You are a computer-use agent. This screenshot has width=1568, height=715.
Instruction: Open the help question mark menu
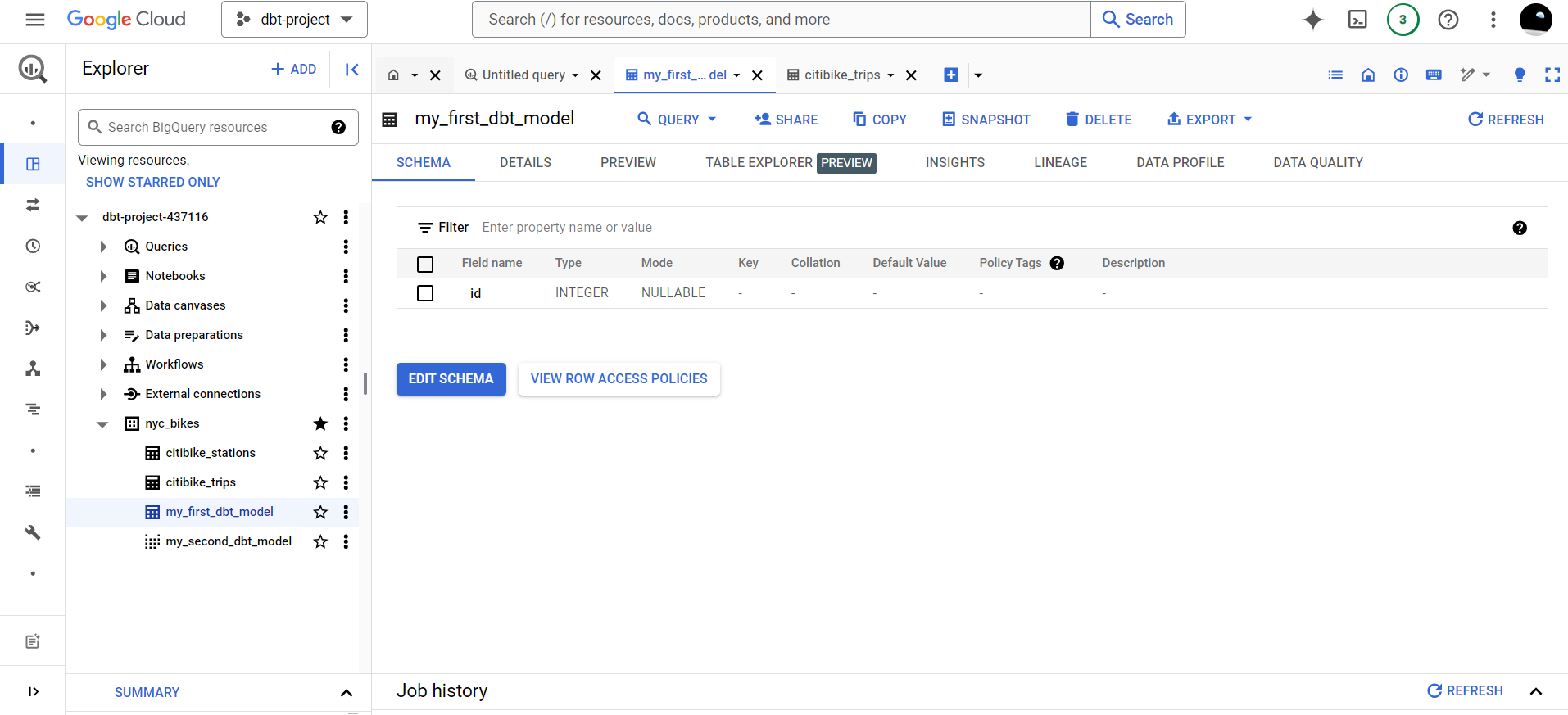pos(1448,20)
